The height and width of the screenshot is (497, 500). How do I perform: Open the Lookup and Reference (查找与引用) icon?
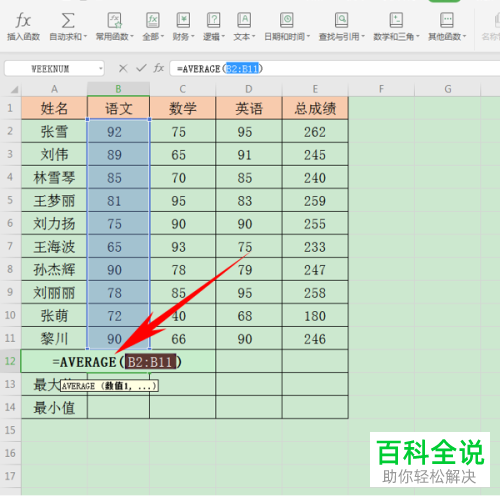coord(341,21)
